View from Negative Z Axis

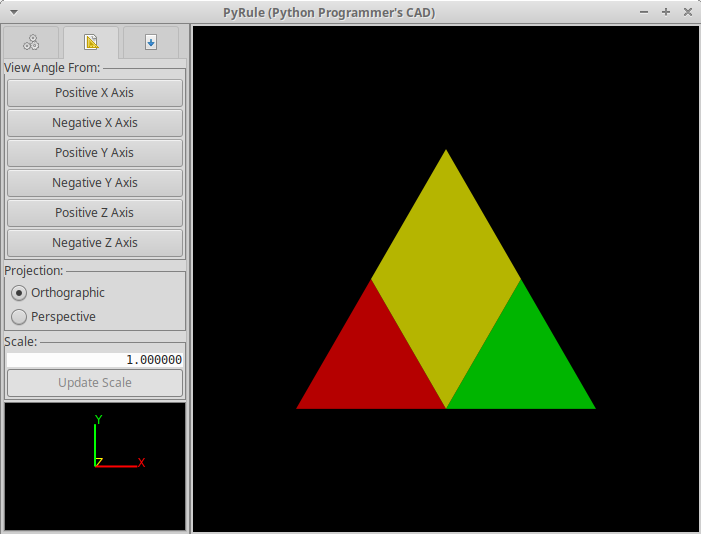coord(95,243)
